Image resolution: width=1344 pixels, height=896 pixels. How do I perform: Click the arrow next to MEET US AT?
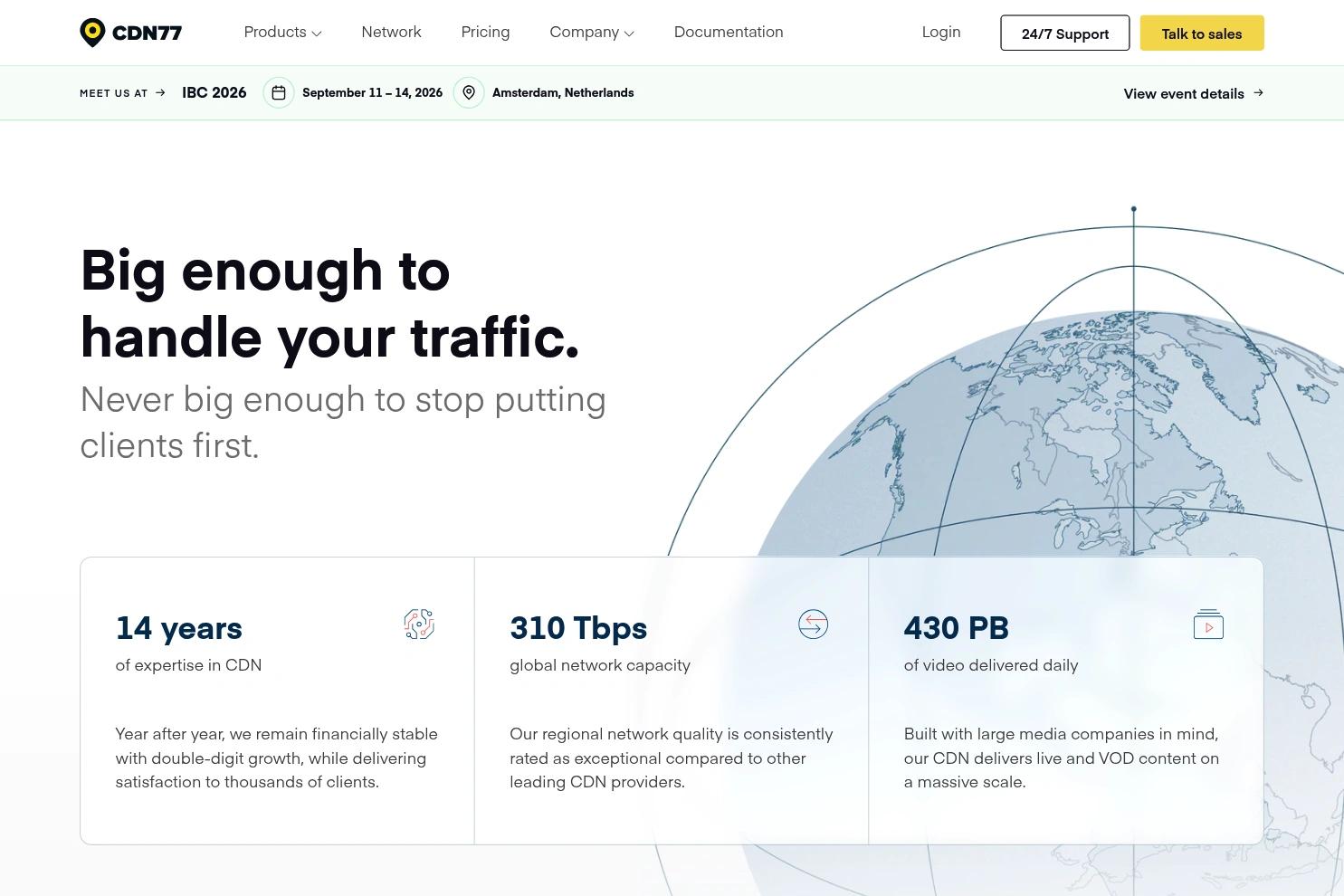tap(160, 92)
